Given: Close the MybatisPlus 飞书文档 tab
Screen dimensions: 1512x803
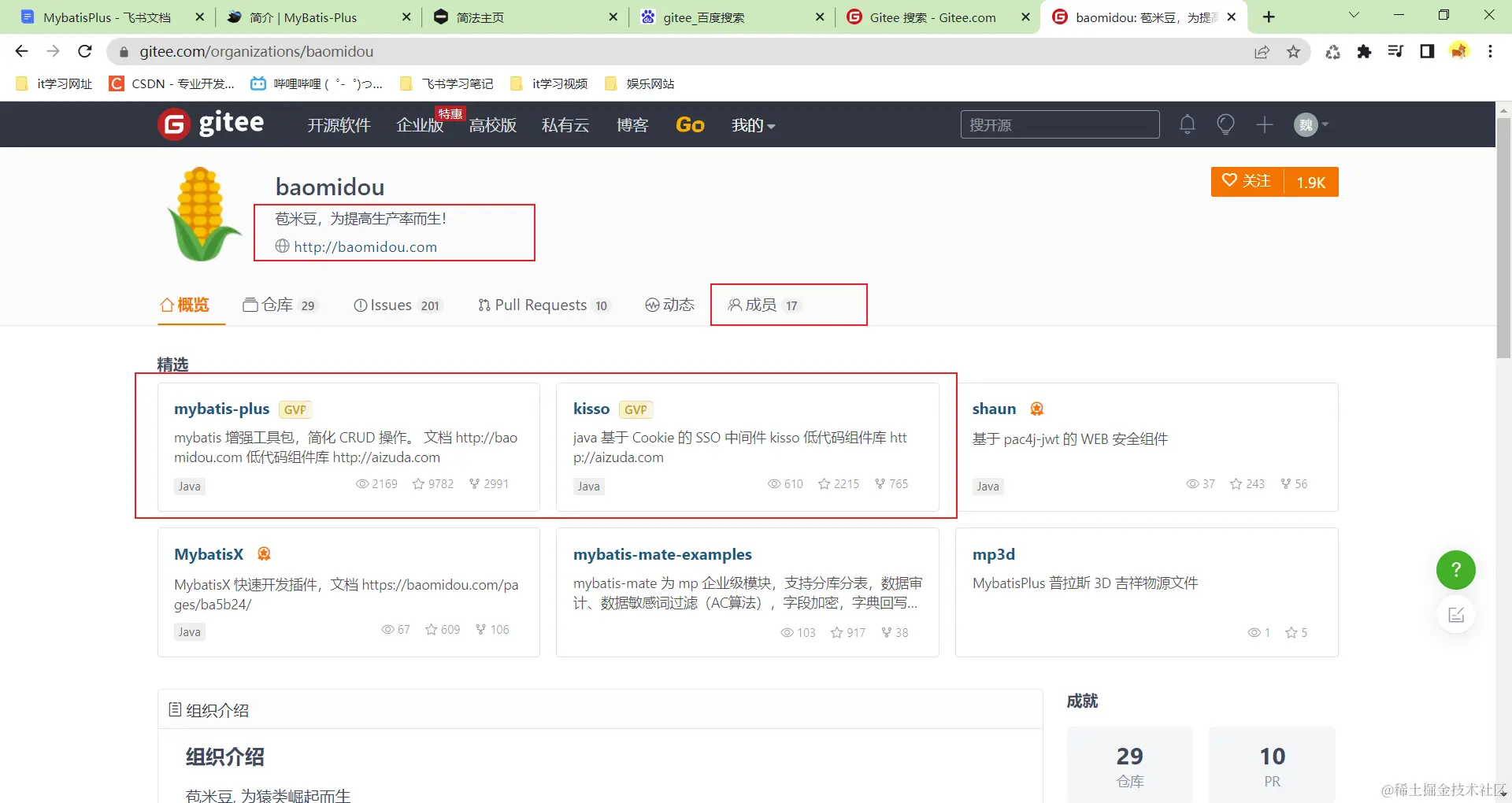Looking at the screenshot, I should pyautogui.click(x=199, y=17).
